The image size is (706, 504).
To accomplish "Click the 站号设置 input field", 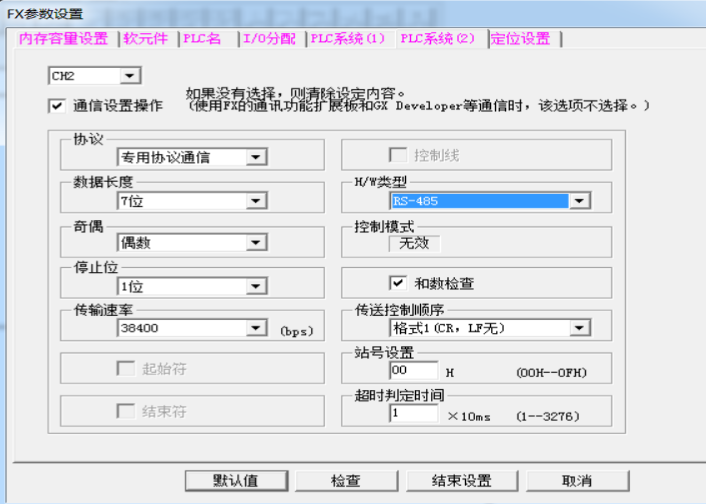I will (x=413, y=371).
